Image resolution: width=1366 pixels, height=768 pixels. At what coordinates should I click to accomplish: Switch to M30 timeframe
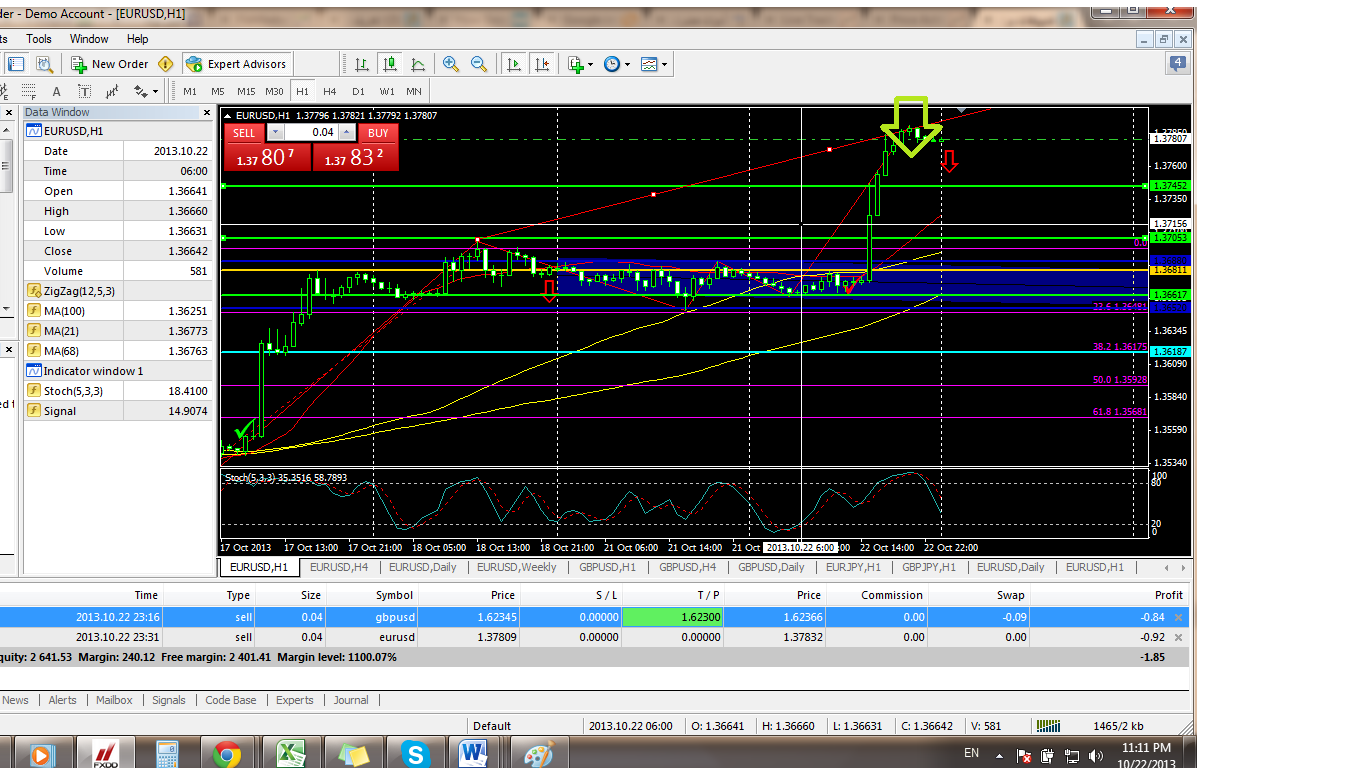click(275, 91)
